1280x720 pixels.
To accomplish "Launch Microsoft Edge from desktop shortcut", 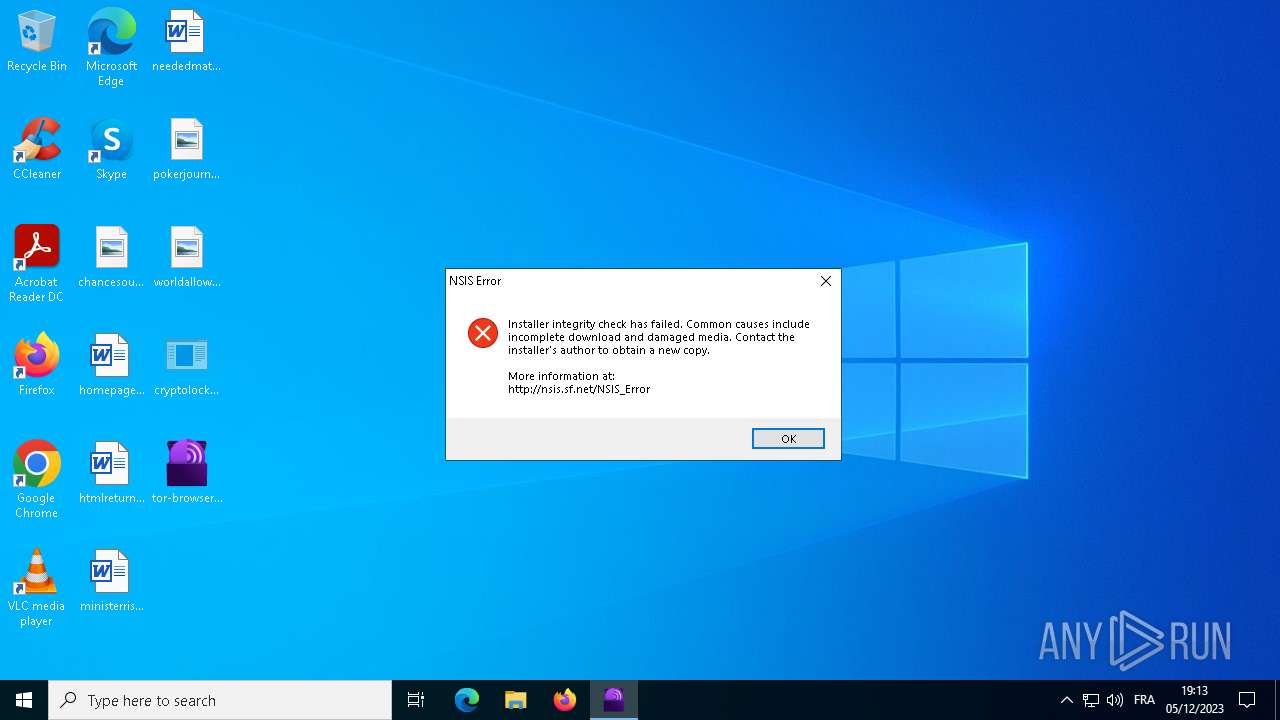I will 111,47.
